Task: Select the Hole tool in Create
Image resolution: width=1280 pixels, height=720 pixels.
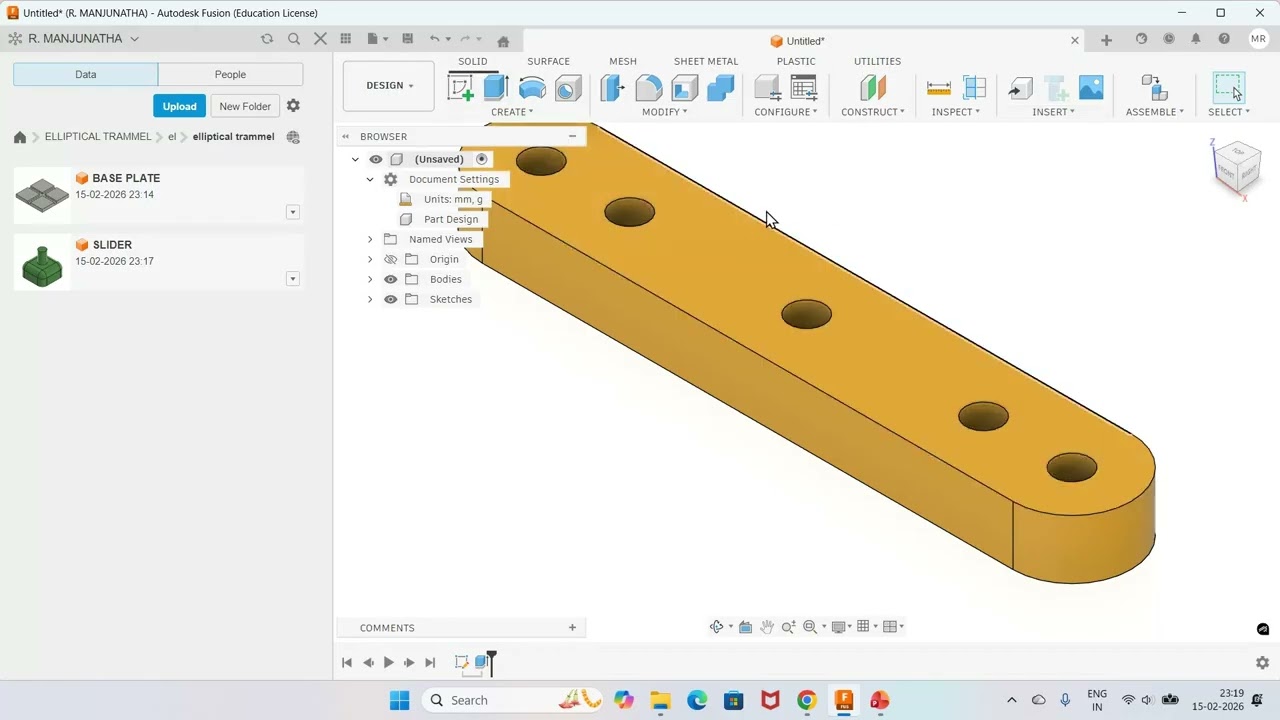Action: (568, 88)
